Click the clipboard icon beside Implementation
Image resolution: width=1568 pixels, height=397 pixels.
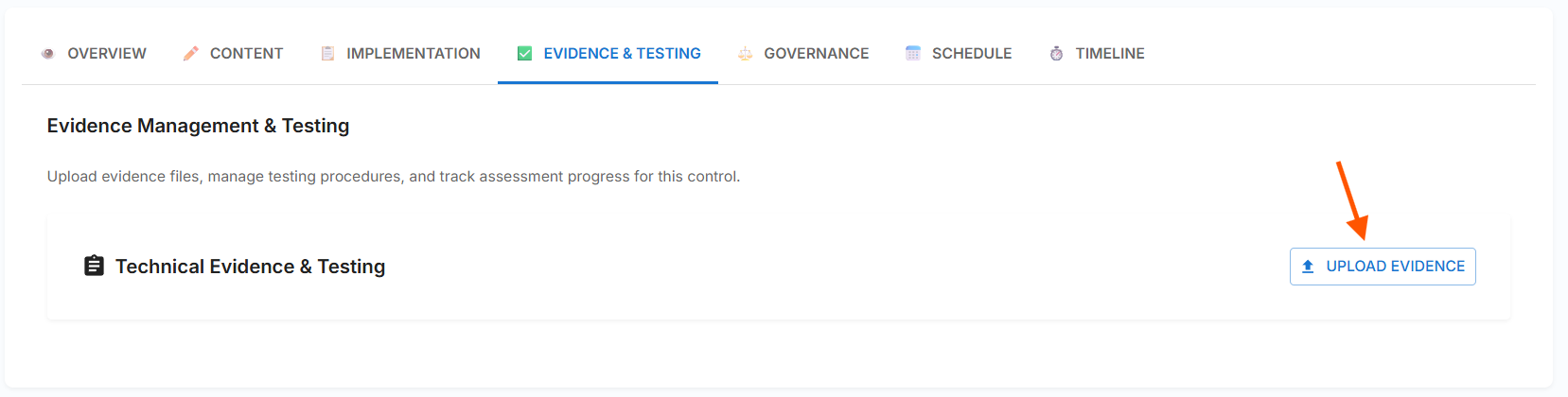click(x=327, y=54)
